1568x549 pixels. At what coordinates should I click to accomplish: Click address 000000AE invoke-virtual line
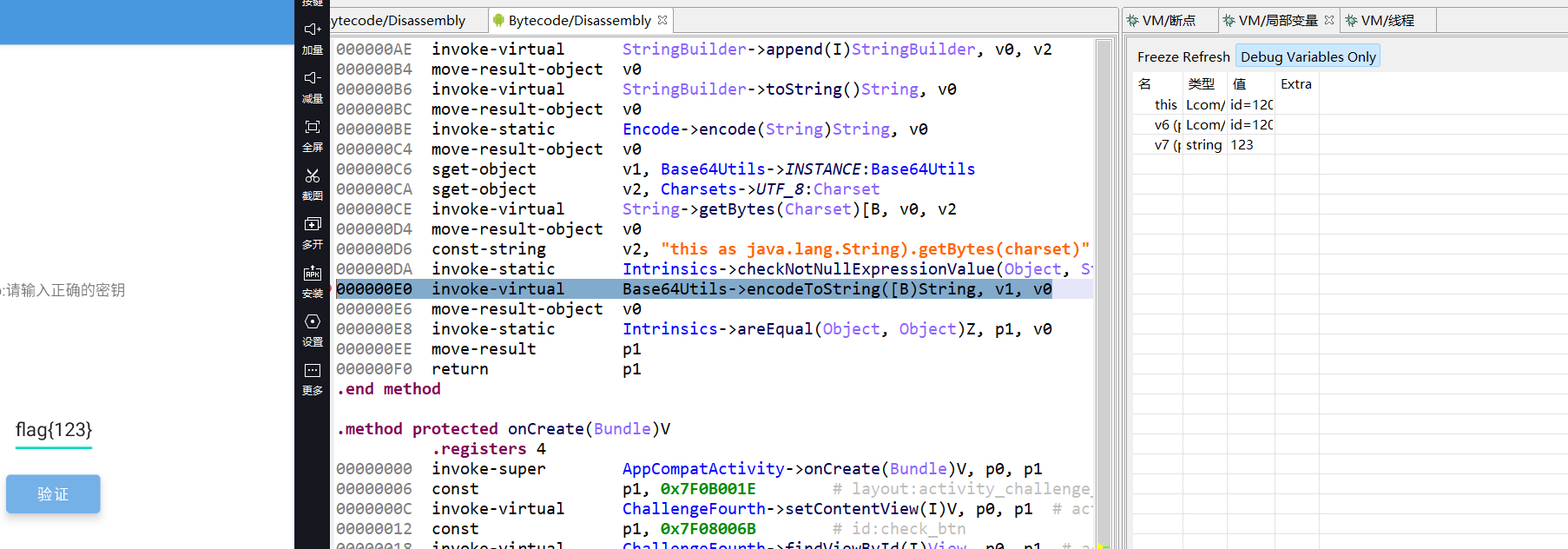pyautogui.click(x=693, y=50)
